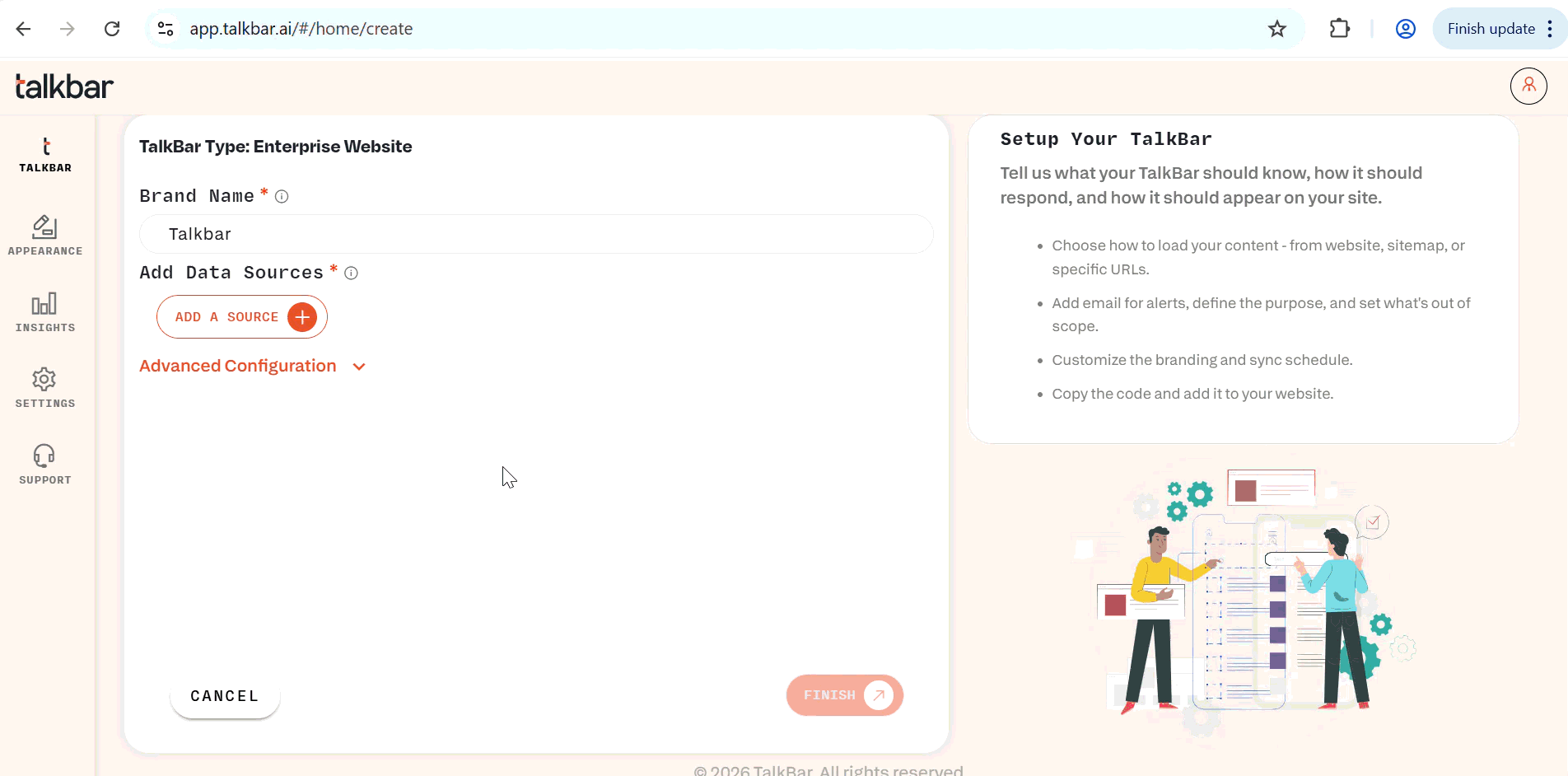The height and width of the screenshot is (776, 1568).
Task: Click the Brand Name info icon
Action: (282, 196)
